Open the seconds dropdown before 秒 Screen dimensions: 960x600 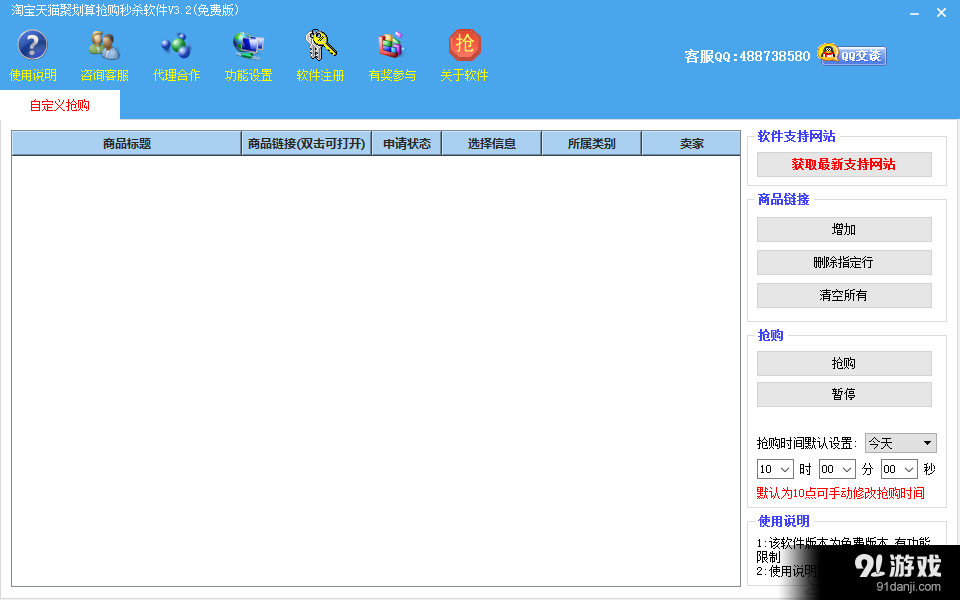click(899, 470)
